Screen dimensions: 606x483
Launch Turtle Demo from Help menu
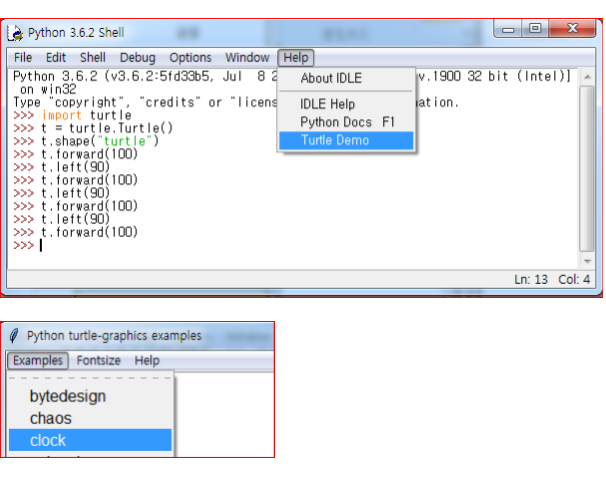346,140
